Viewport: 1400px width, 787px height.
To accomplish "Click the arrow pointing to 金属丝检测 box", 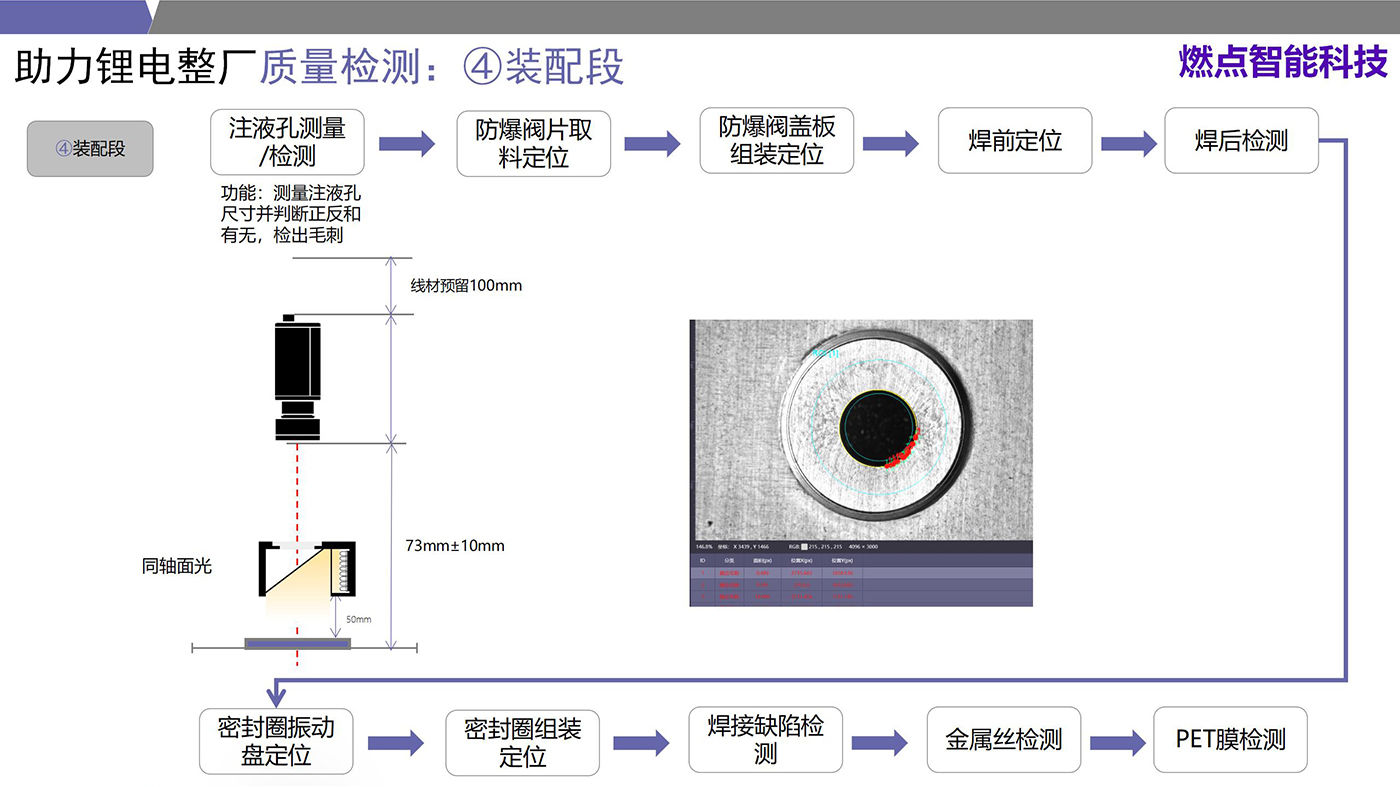I will click(879, 742).
